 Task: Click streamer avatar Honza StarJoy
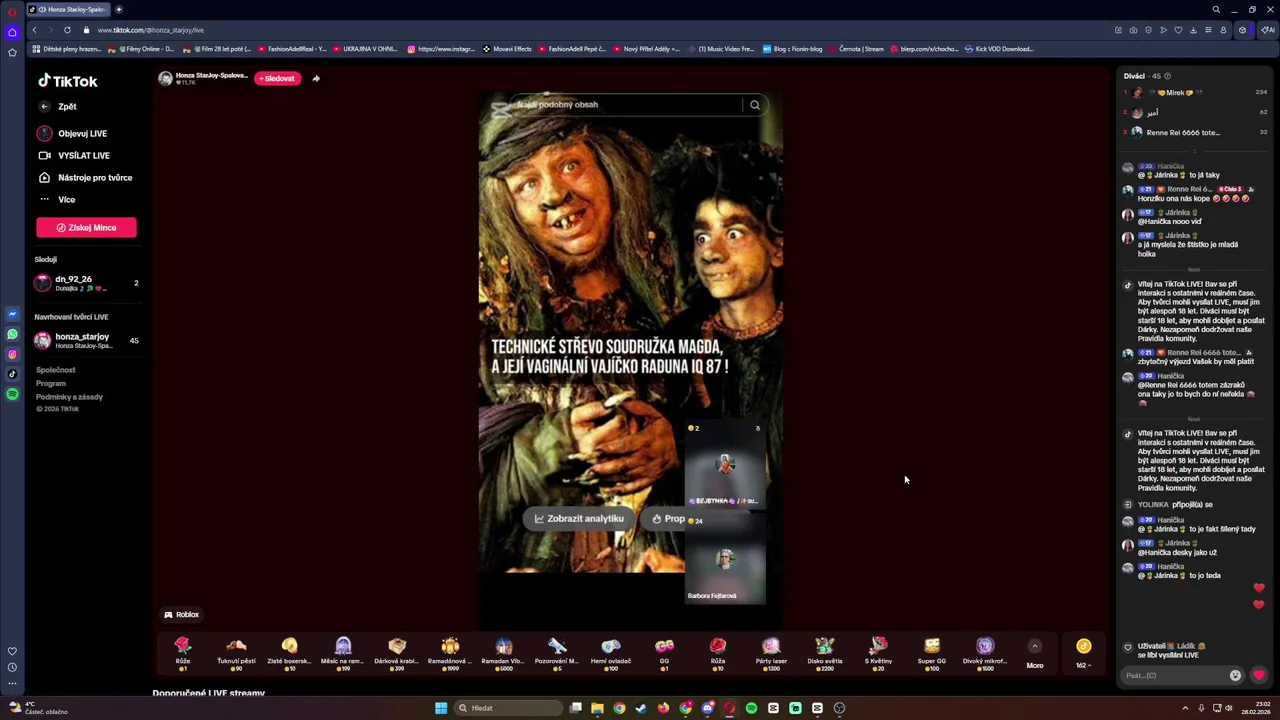coord(165,78)
